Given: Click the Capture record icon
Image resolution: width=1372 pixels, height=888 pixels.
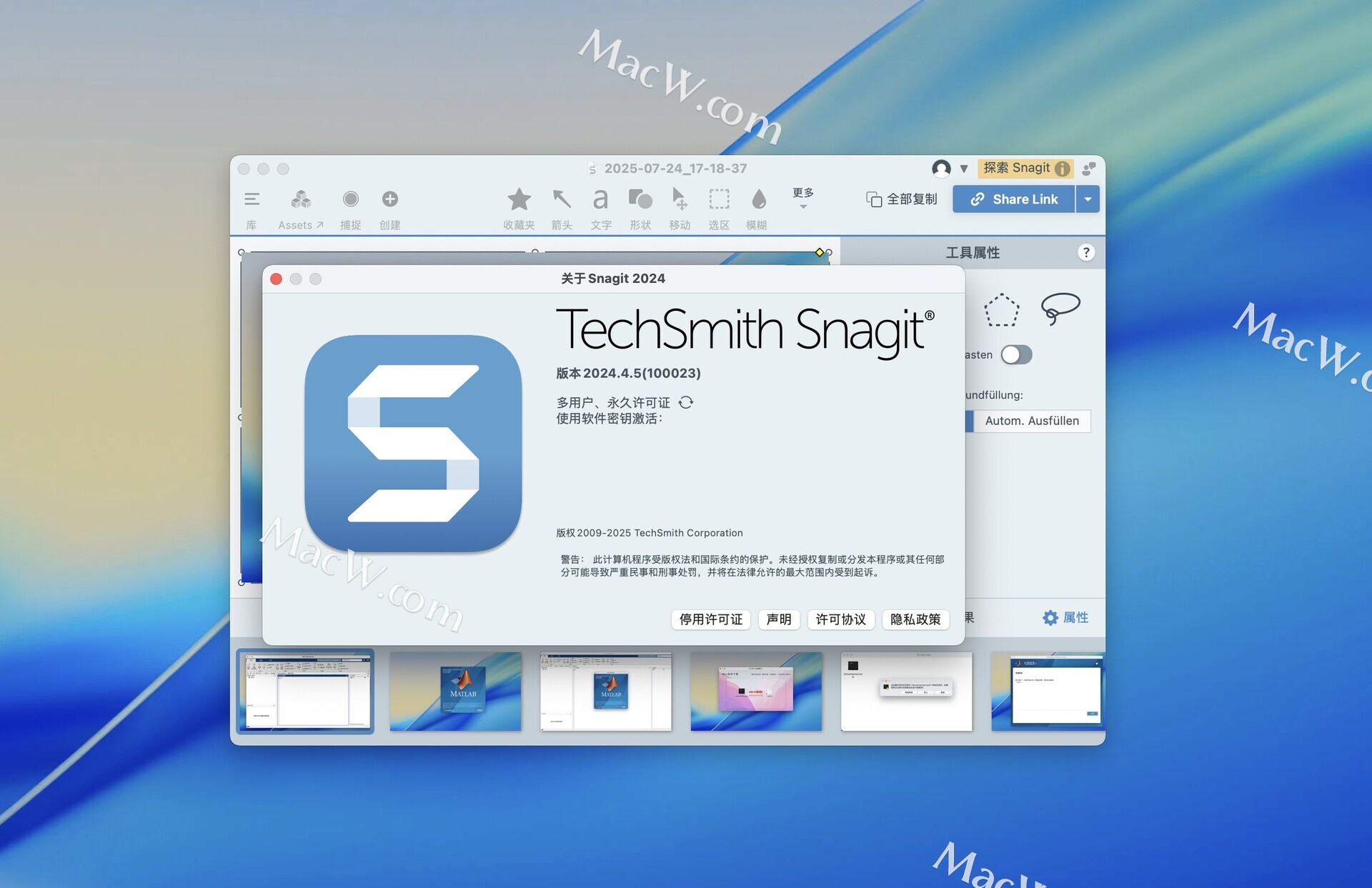Looking at the screenshot, I should 350,199.
